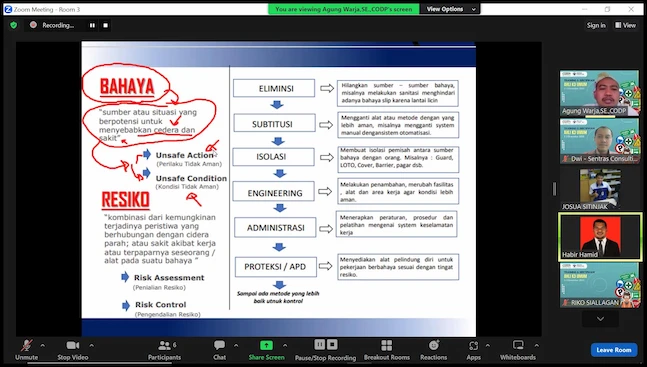Open Breakout Rooms
The width and height of the screenshot is (647, 367).
pos(387,350)
